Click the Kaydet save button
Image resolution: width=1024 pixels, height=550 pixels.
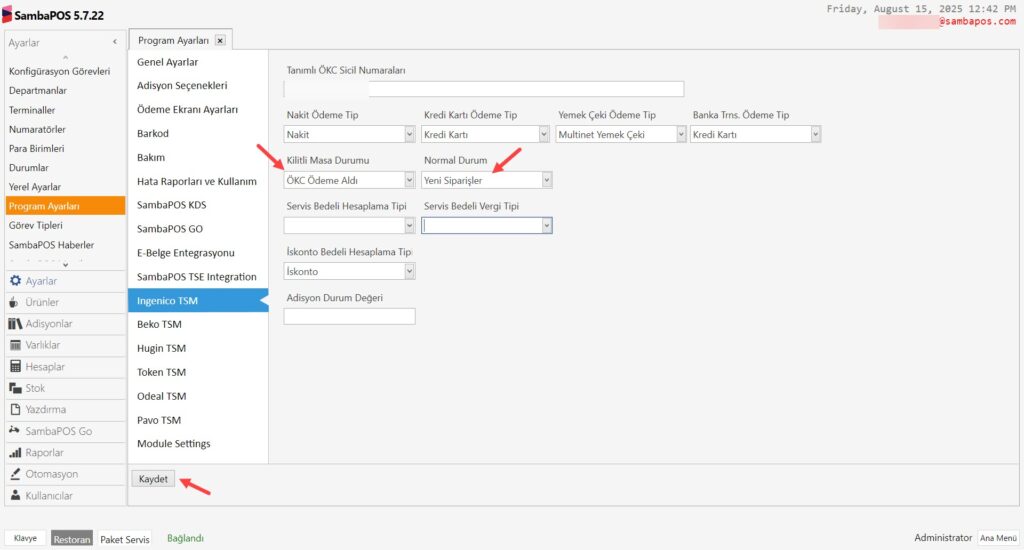pyautogui.click(x=153, y=479)
